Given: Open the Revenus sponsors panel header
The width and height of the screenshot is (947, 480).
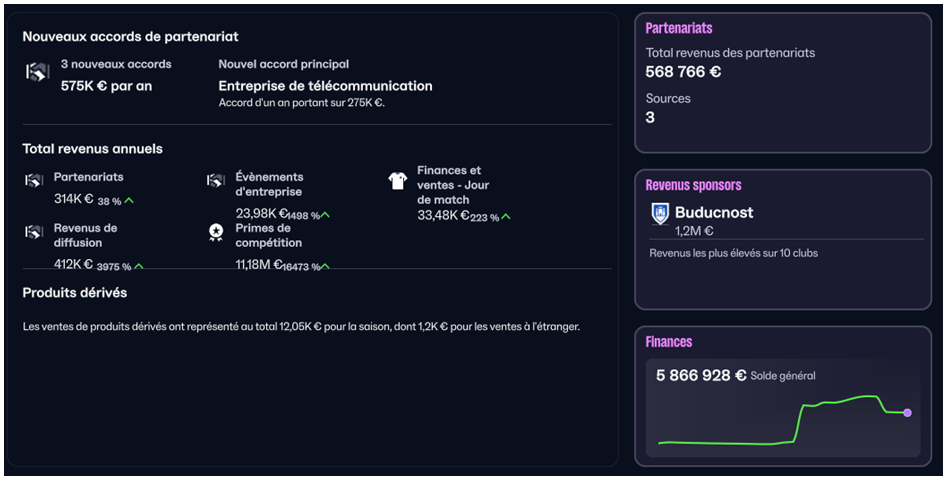Looking at the screenshot, I should 693,185.
